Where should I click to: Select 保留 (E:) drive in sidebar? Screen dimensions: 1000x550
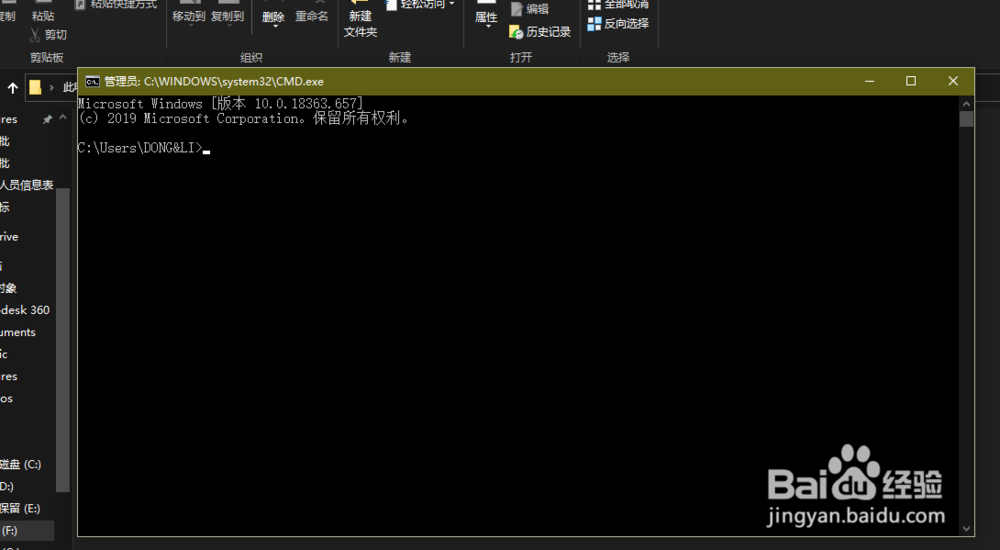pyautogui.click(x=20, y=509)
